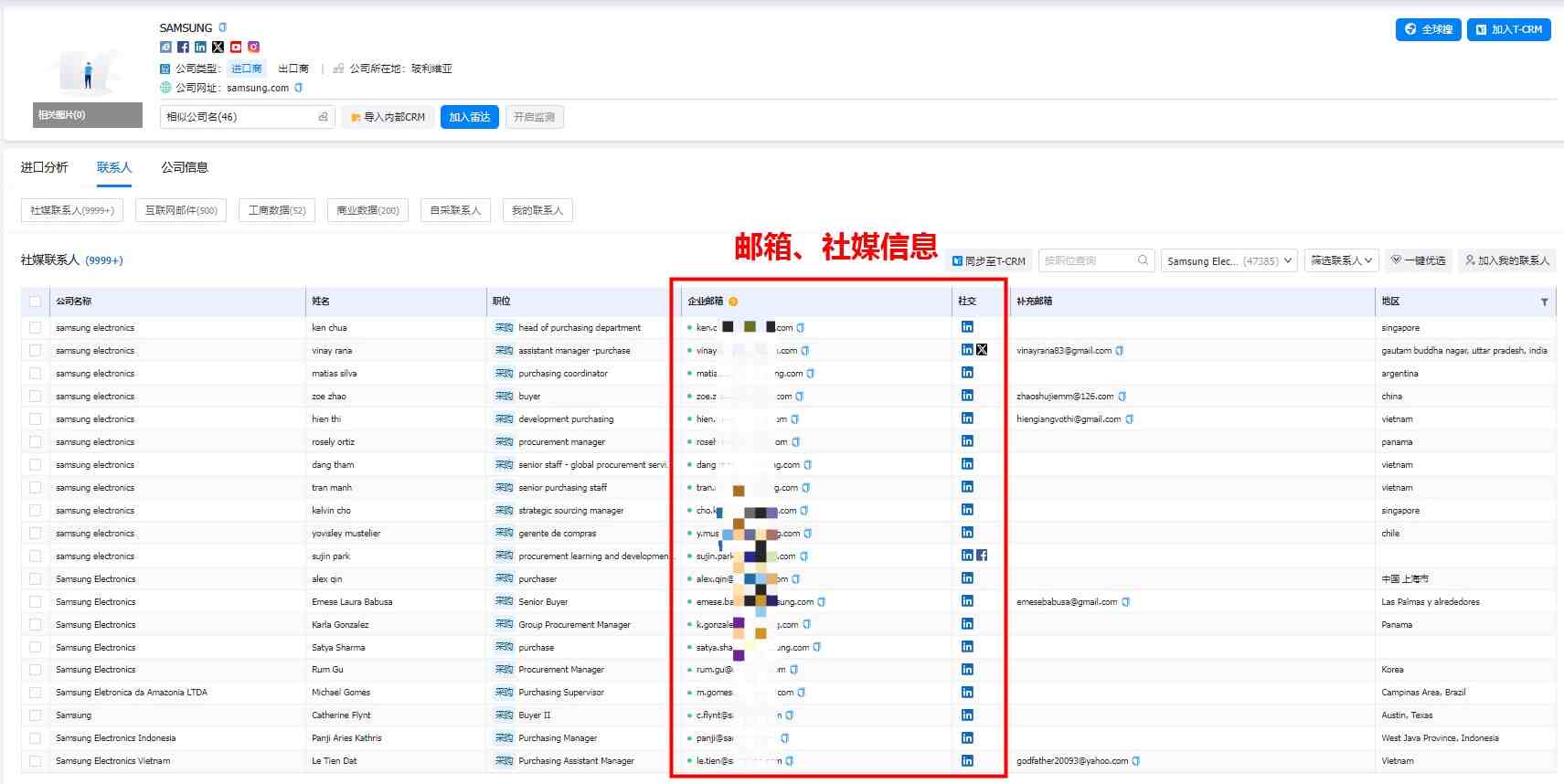Open Samsung's YouTube icon in header
This screenshot has height=784, width=1564.
(x=236, y=47)
